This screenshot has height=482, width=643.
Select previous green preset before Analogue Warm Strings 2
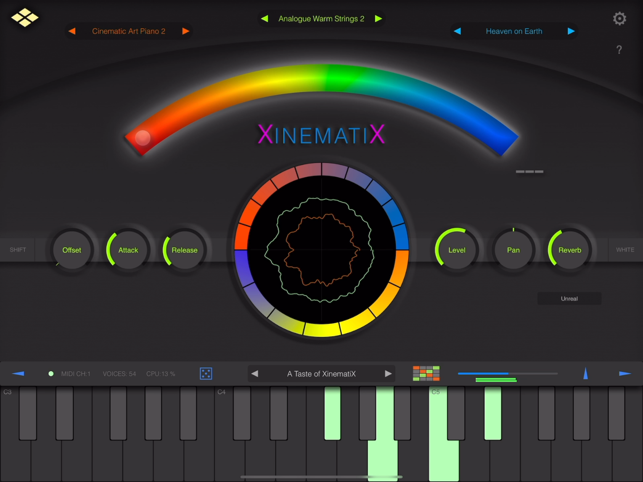click(x=265, y=18)
